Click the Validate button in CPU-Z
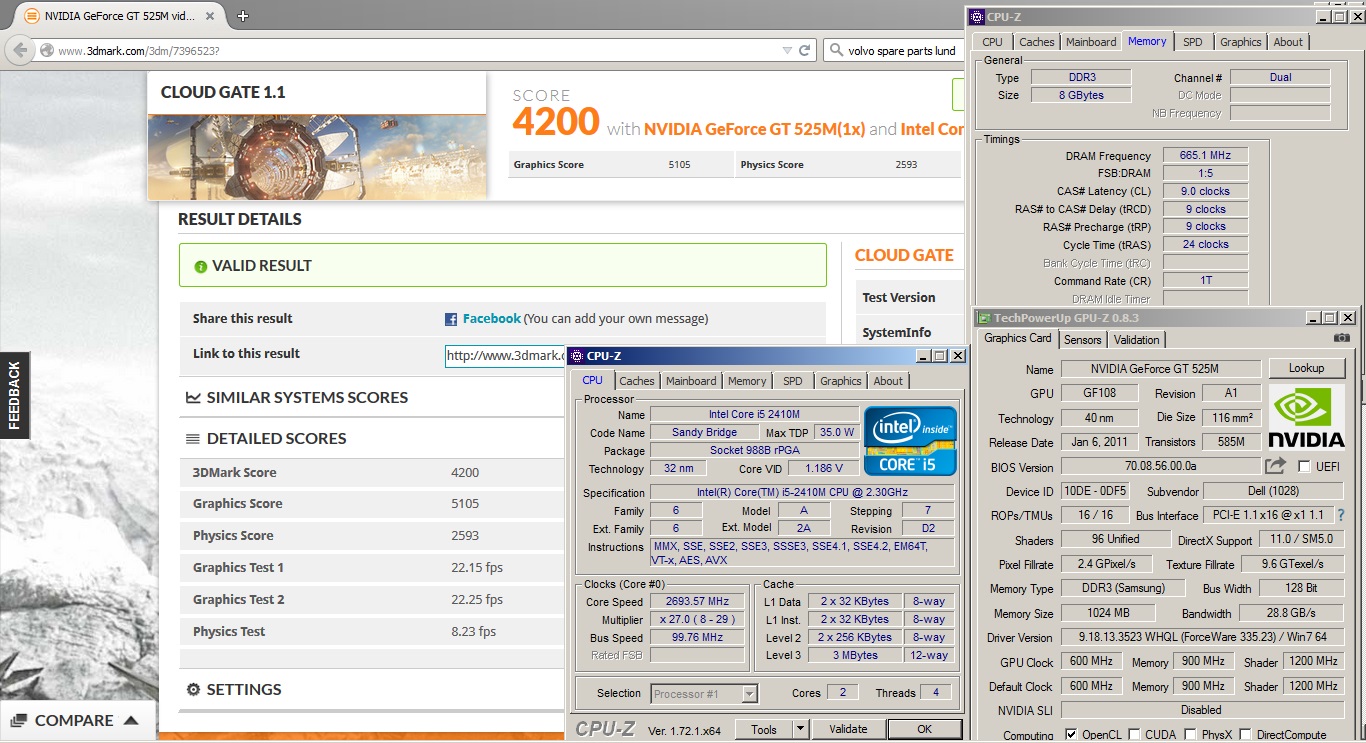The width and height of the screenshot is (1366, 743). point(848,729)
